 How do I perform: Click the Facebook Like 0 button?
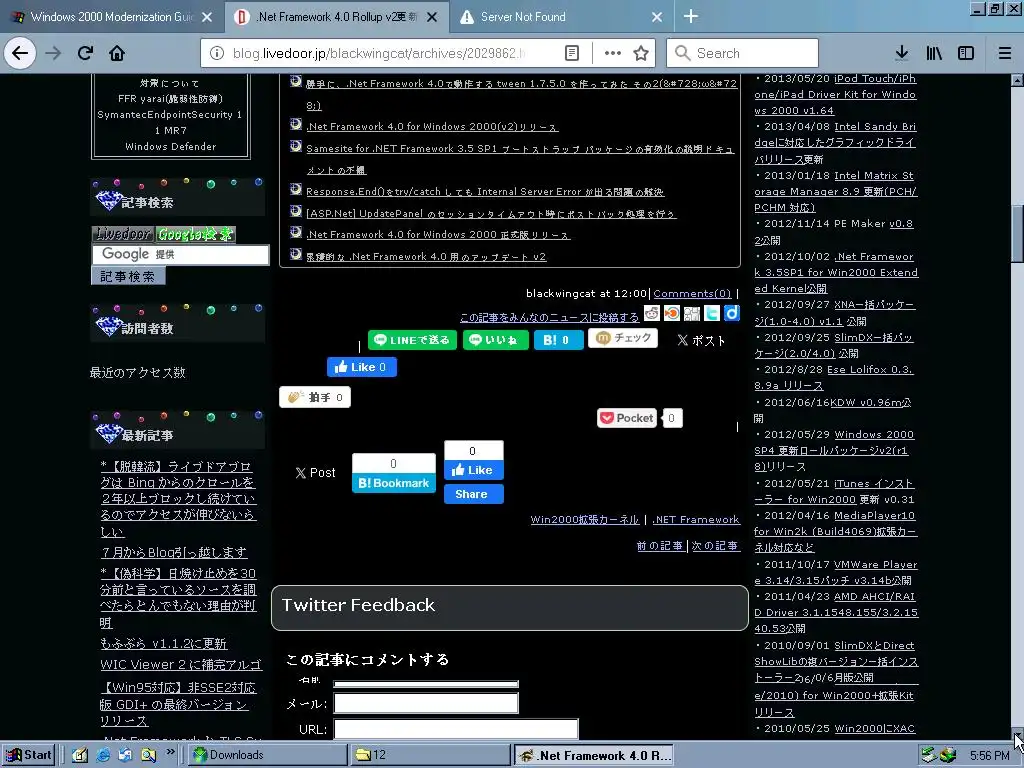pos(362,367)
